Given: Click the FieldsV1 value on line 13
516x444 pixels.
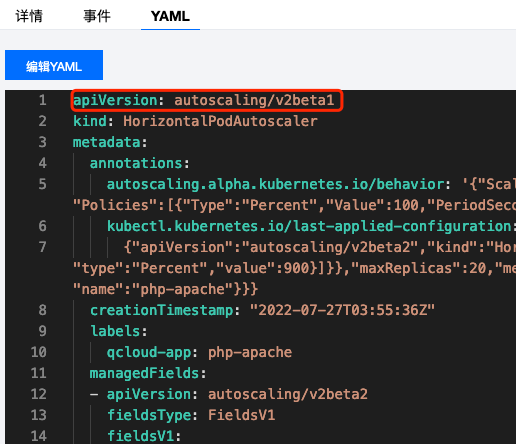Looking at the screenshot, I should click(242, 415).
